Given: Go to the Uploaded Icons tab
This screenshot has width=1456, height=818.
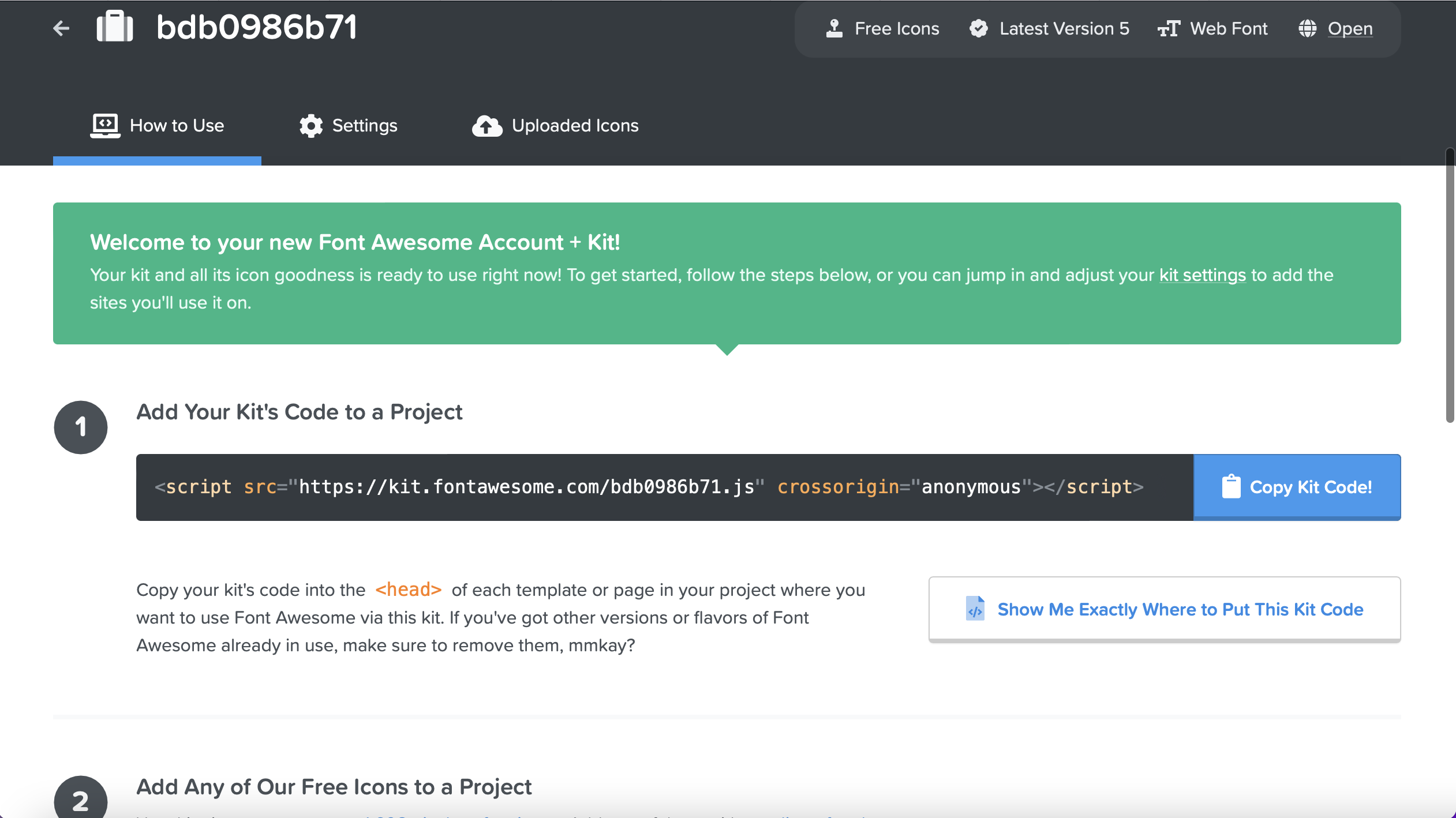Looking at the screenshot, I should [555, 126].
